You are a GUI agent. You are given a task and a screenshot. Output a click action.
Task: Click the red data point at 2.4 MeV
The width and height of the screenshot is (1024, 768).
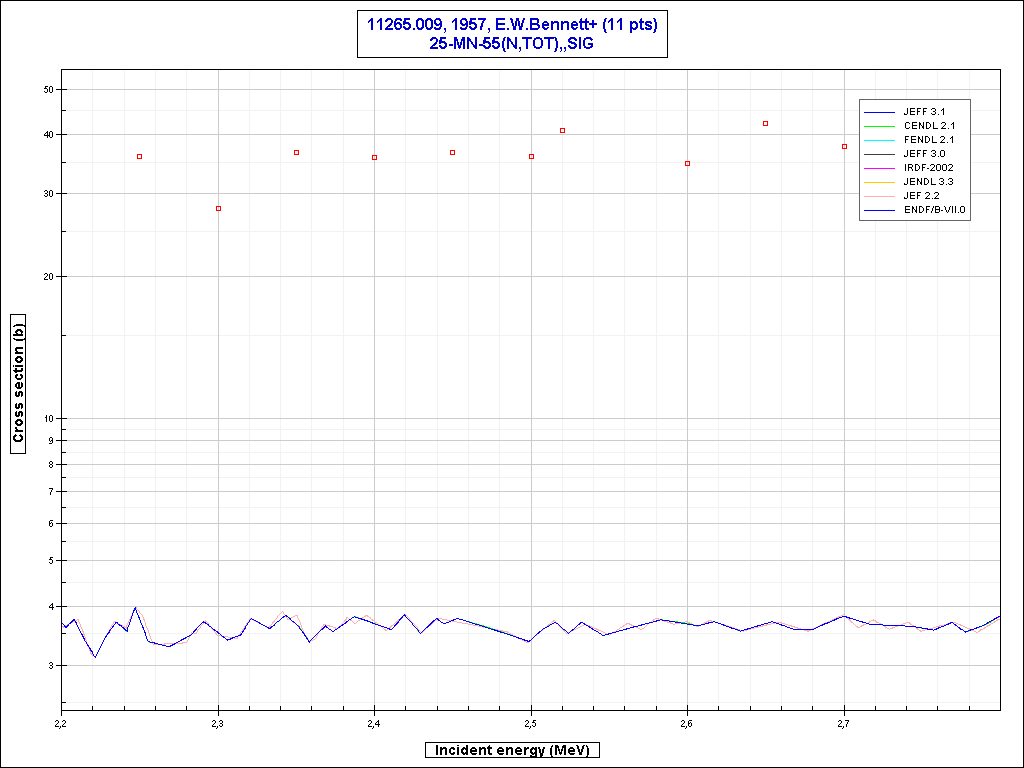click(374, 157)
